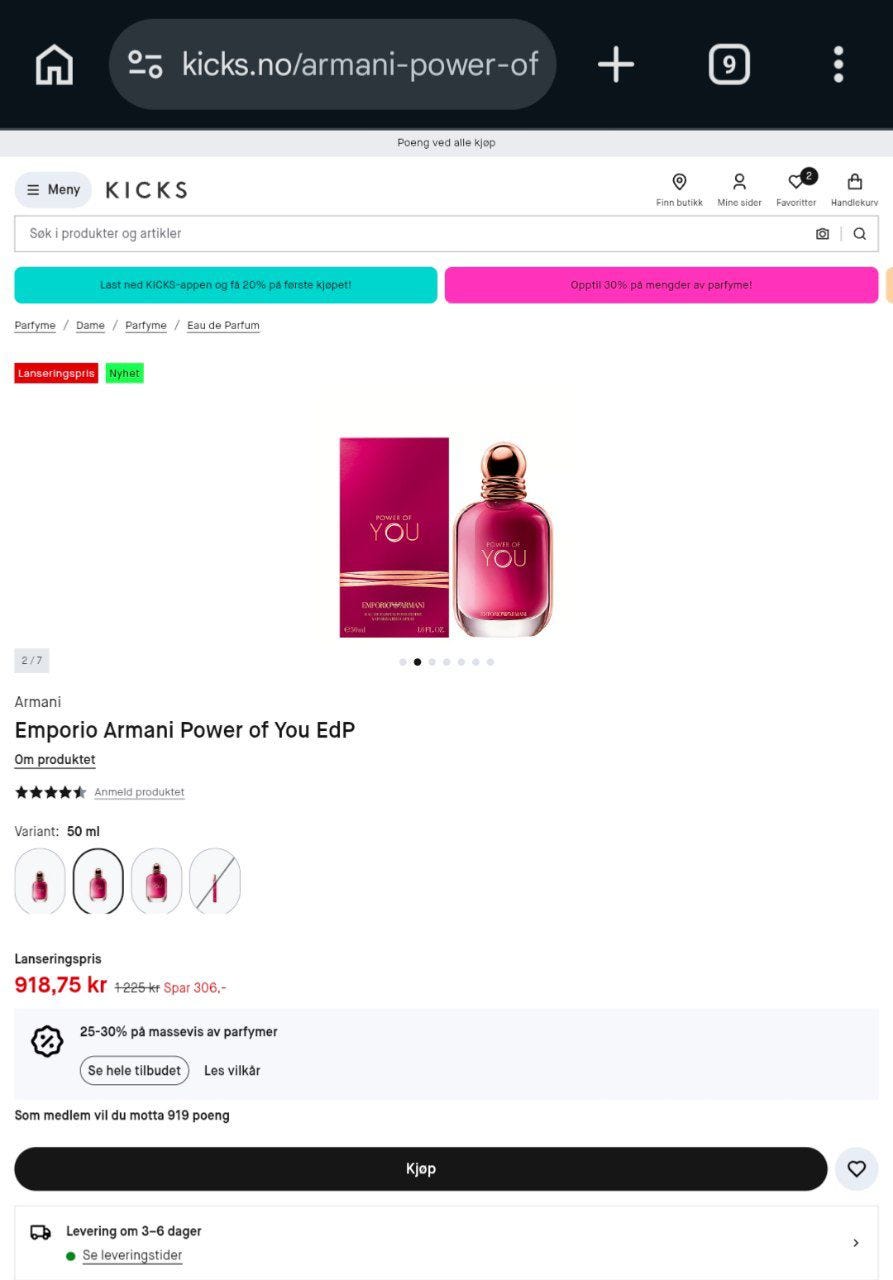This screenshot has width=893, height=1280.
Task: Open the Meny hamburger menu
Action: [x=53, y=190]
